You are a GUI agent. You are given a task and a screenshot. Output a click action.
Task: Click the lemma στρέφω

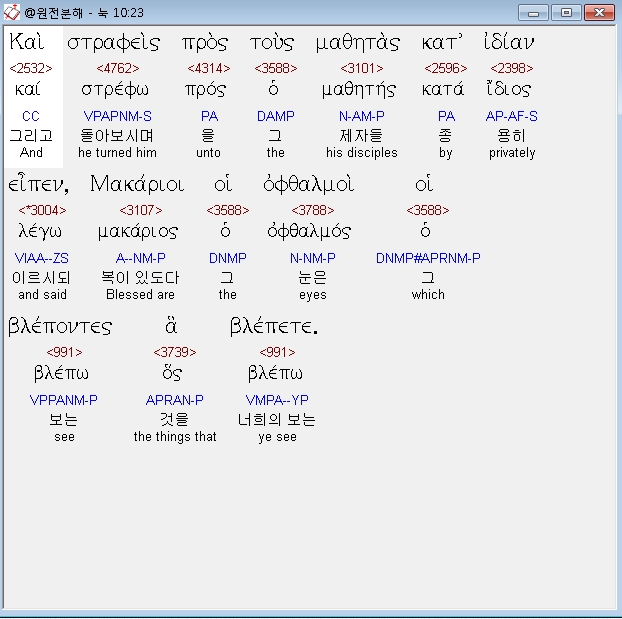coord(115,90)
